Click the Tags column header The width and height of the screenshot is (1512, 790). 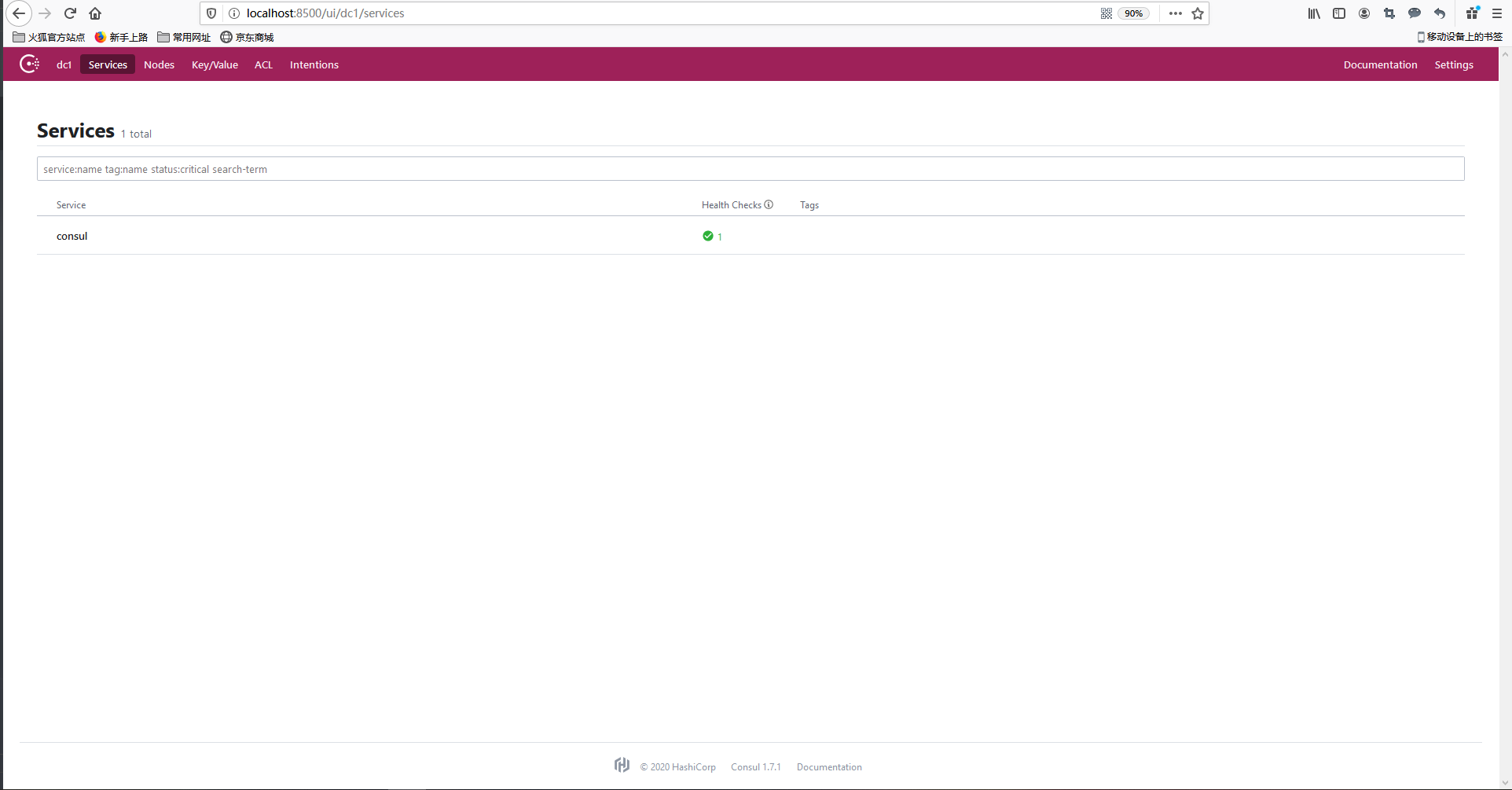[x=809, y=205]
